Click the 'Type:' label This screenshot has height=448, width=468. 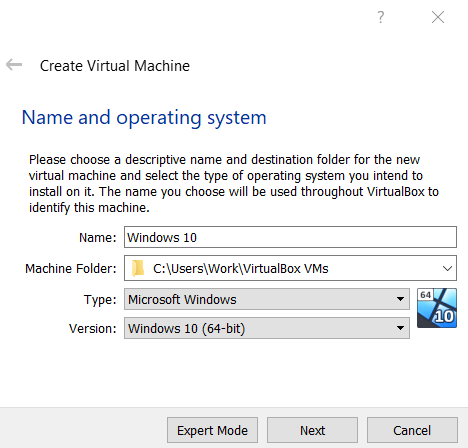[100, 300]
